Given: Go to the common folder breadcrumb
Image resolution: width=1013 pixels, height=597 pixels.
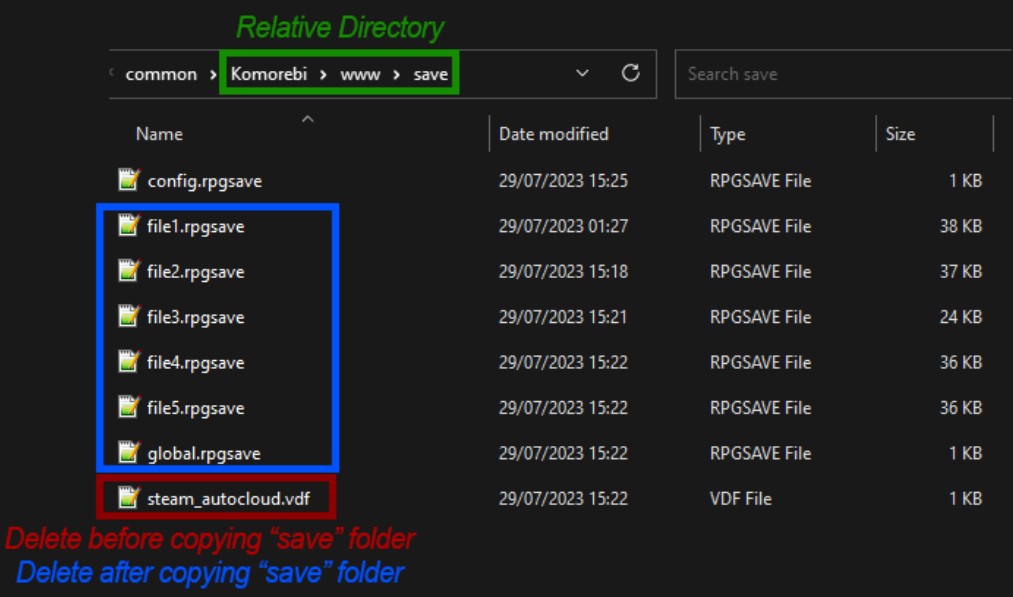Looking at the screenshot, I should point(161,74).
